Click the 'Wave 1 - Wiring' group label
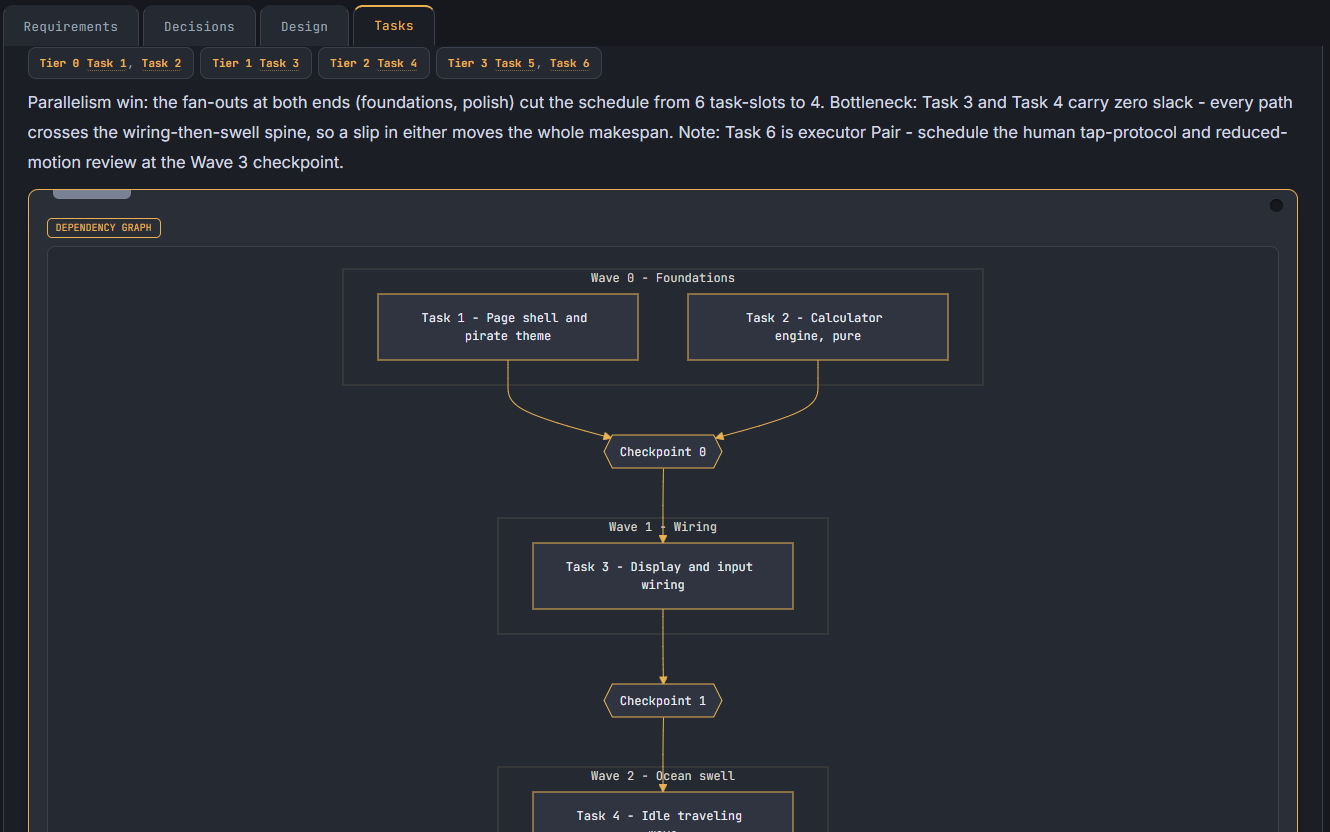1330x832 pixels. pos(663,527)
